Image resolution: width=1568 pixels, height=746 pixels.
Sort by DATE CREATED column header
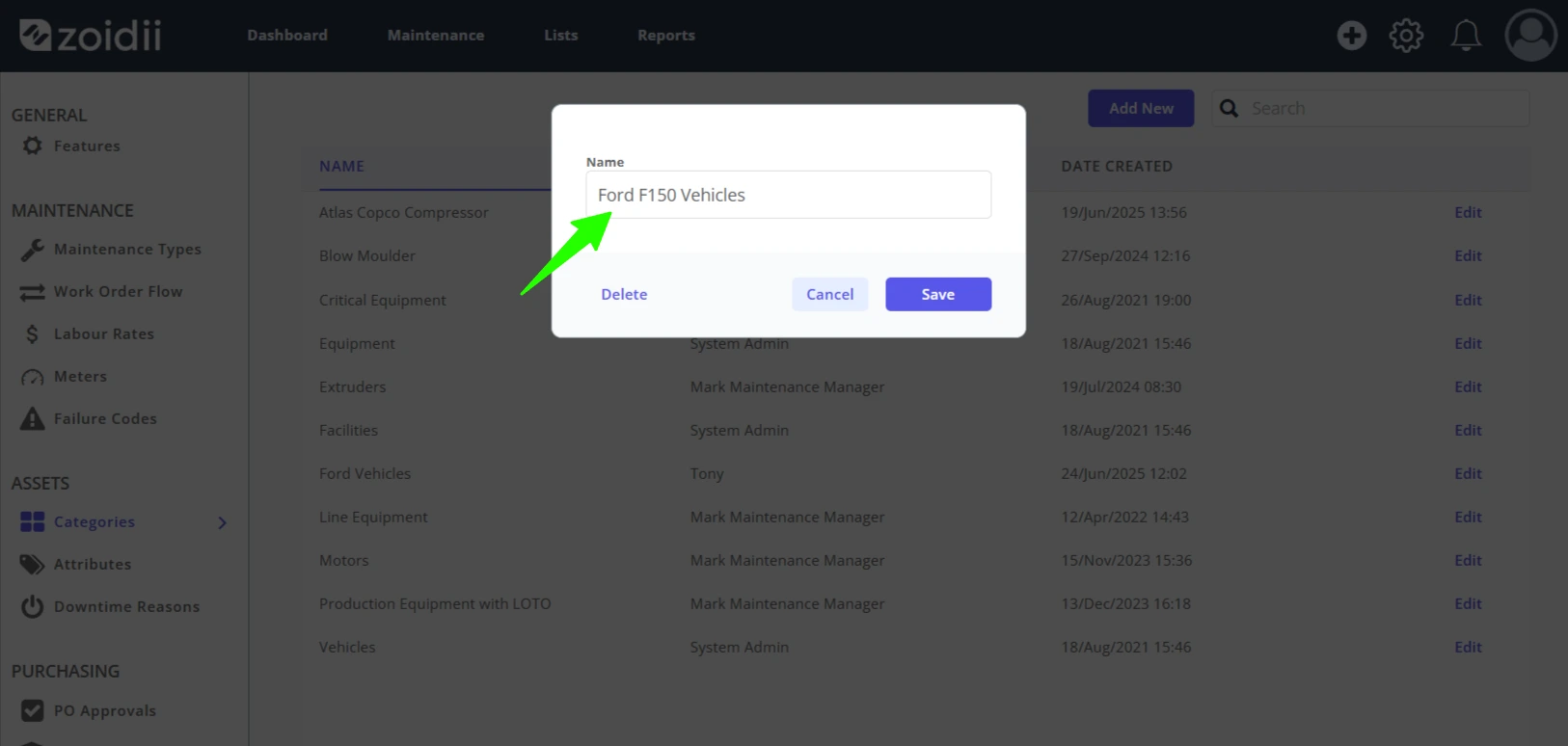(x=1117, y=166)
